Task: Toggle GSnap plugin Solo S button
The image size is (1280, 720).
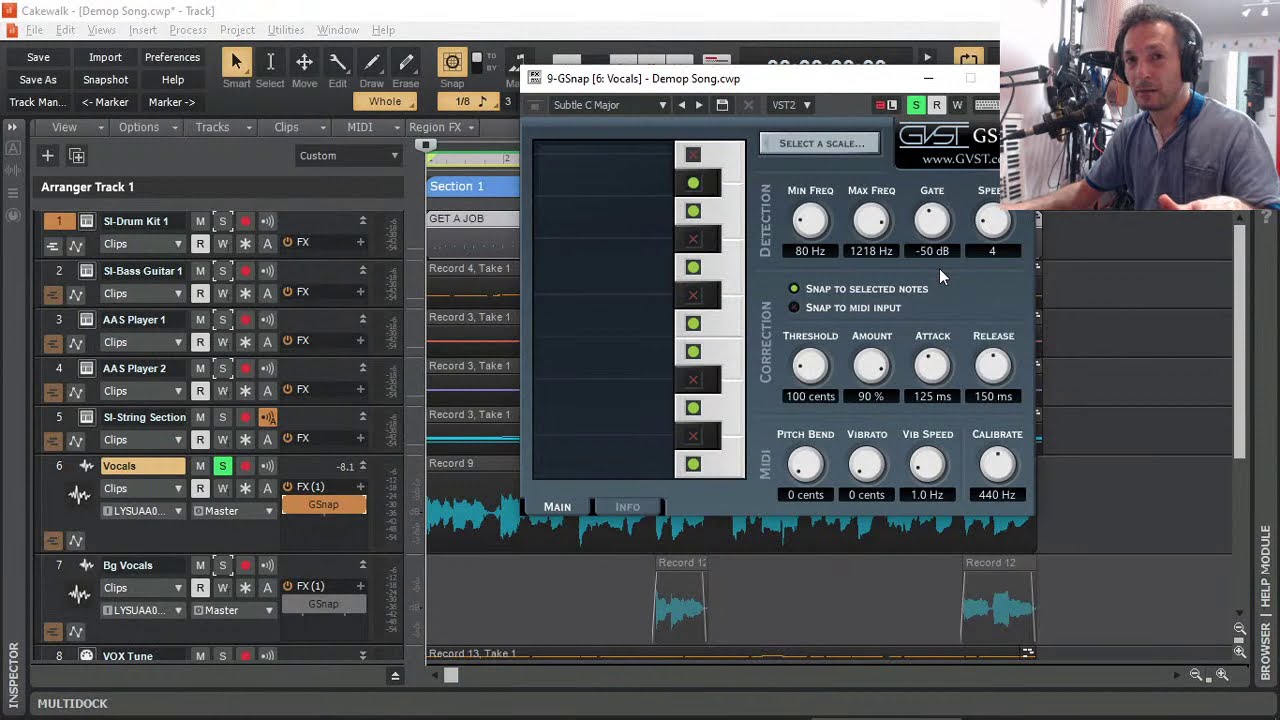Action: tap(915, 105)
